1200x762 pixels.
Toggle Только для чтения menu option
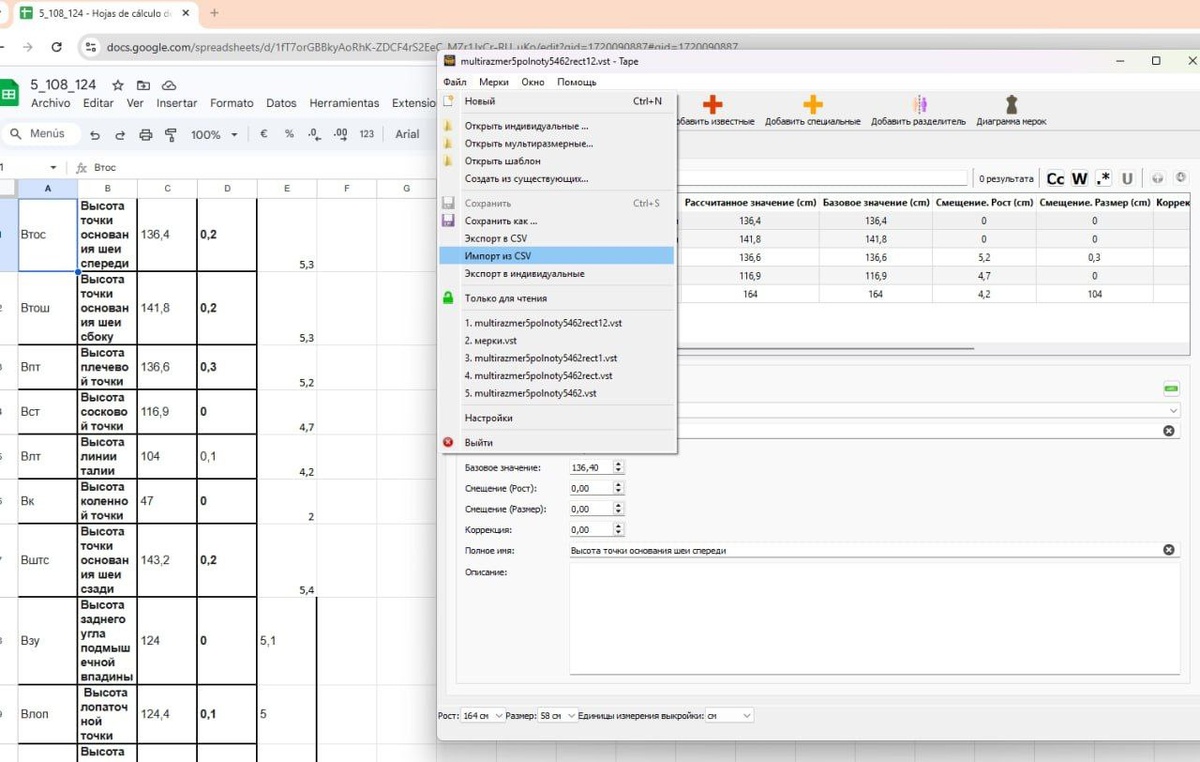pos(556,298)
